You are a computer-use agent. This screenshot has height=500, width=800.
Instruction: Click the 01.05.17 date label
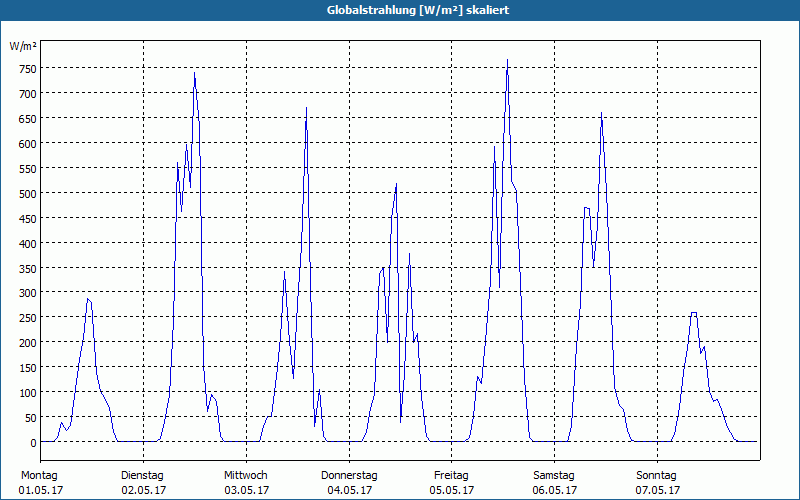click(x=41, y=490)
